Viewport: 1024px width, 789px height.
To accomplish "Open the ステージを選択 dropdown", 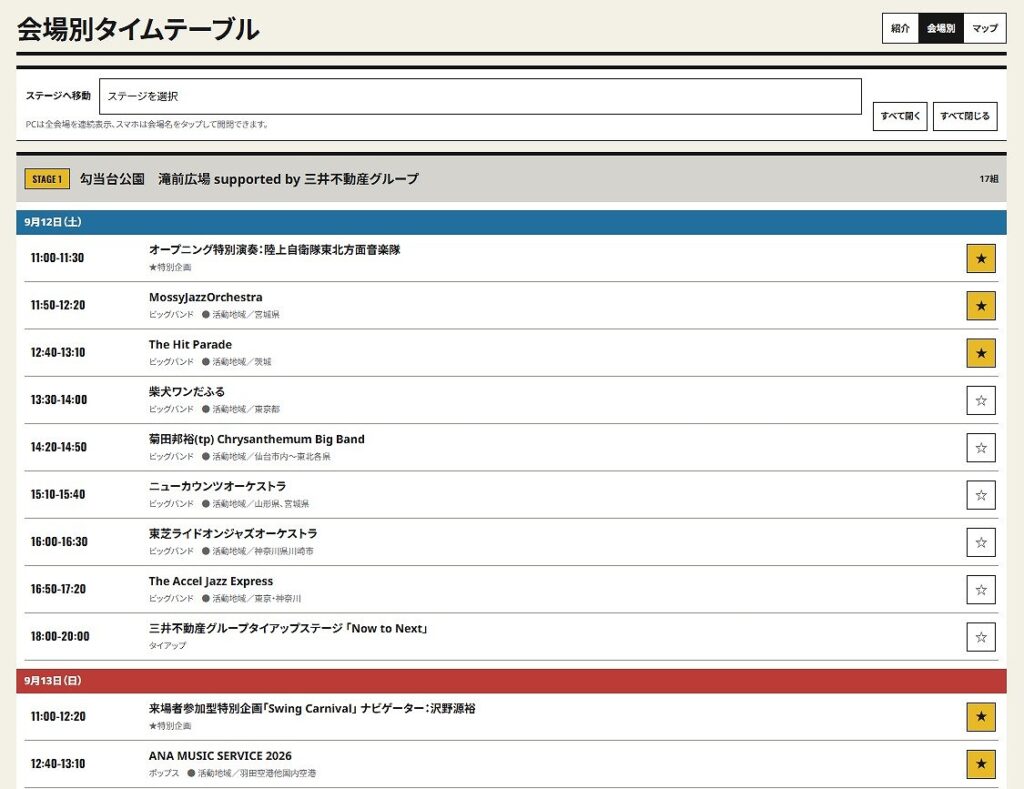I will (x=480, y=97).
